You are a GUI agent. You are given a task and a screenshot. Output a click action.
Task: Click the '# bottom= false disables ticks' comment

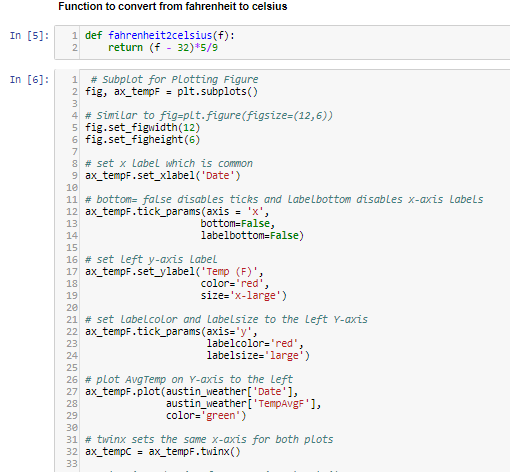click(x=284, y=199)
